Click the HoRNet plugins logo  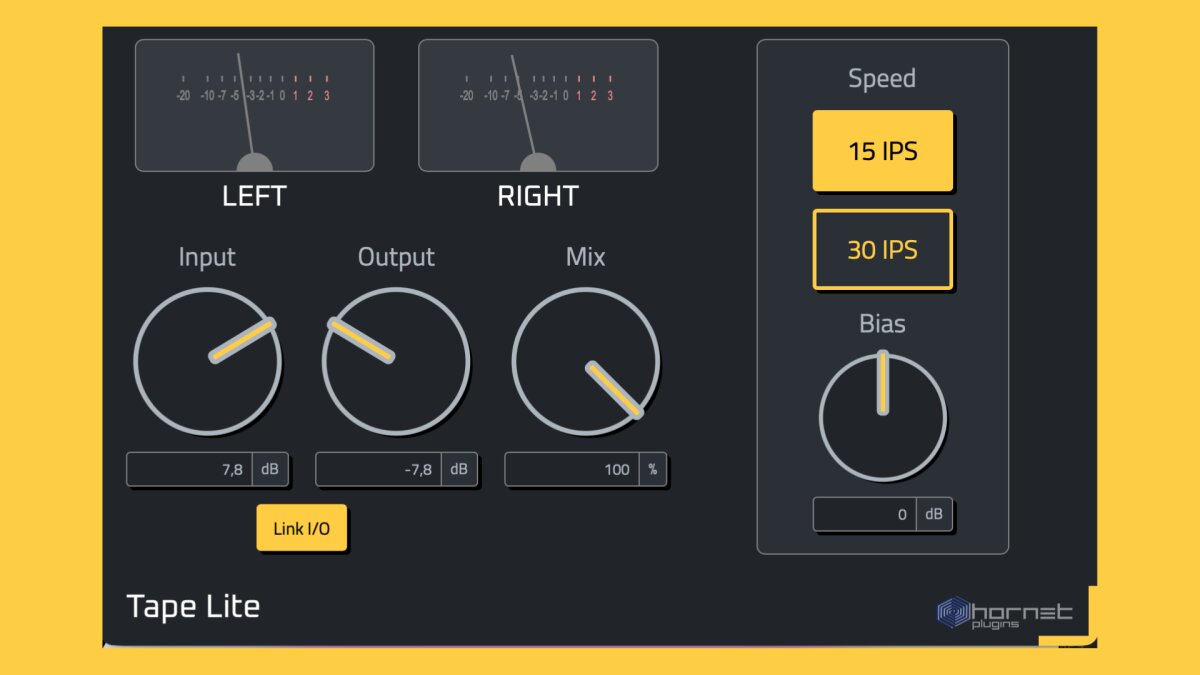pyautogui.click(x=1004, y=612)
